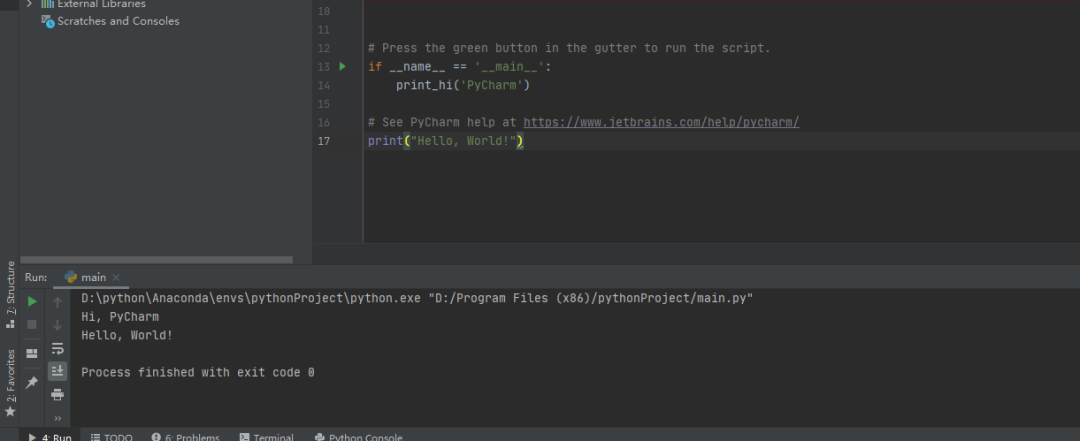The width and height of the screenshot is (1080, 441).
Task: Expand the External Libraries tree node
Action: [29, 4]
